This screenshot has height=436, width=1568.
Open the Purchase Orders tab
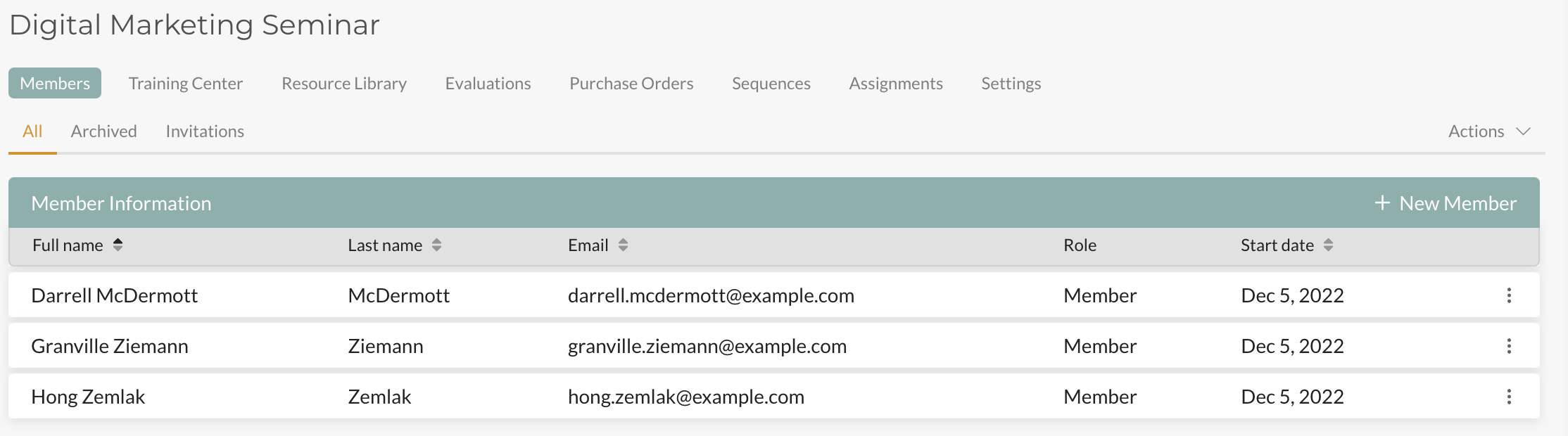(x=631, y=84)
